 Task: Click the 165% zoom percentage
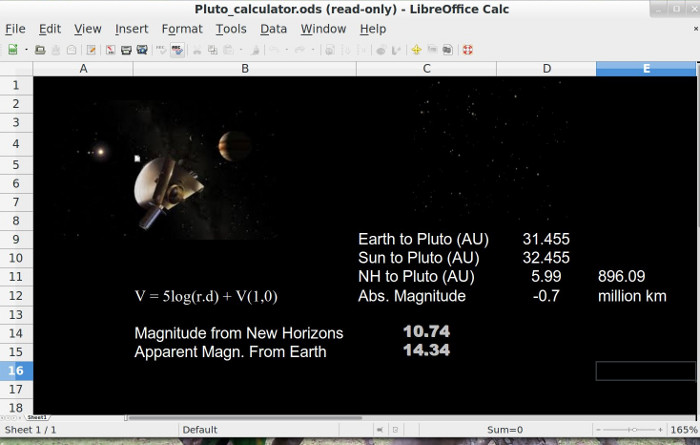click(684, 430)
